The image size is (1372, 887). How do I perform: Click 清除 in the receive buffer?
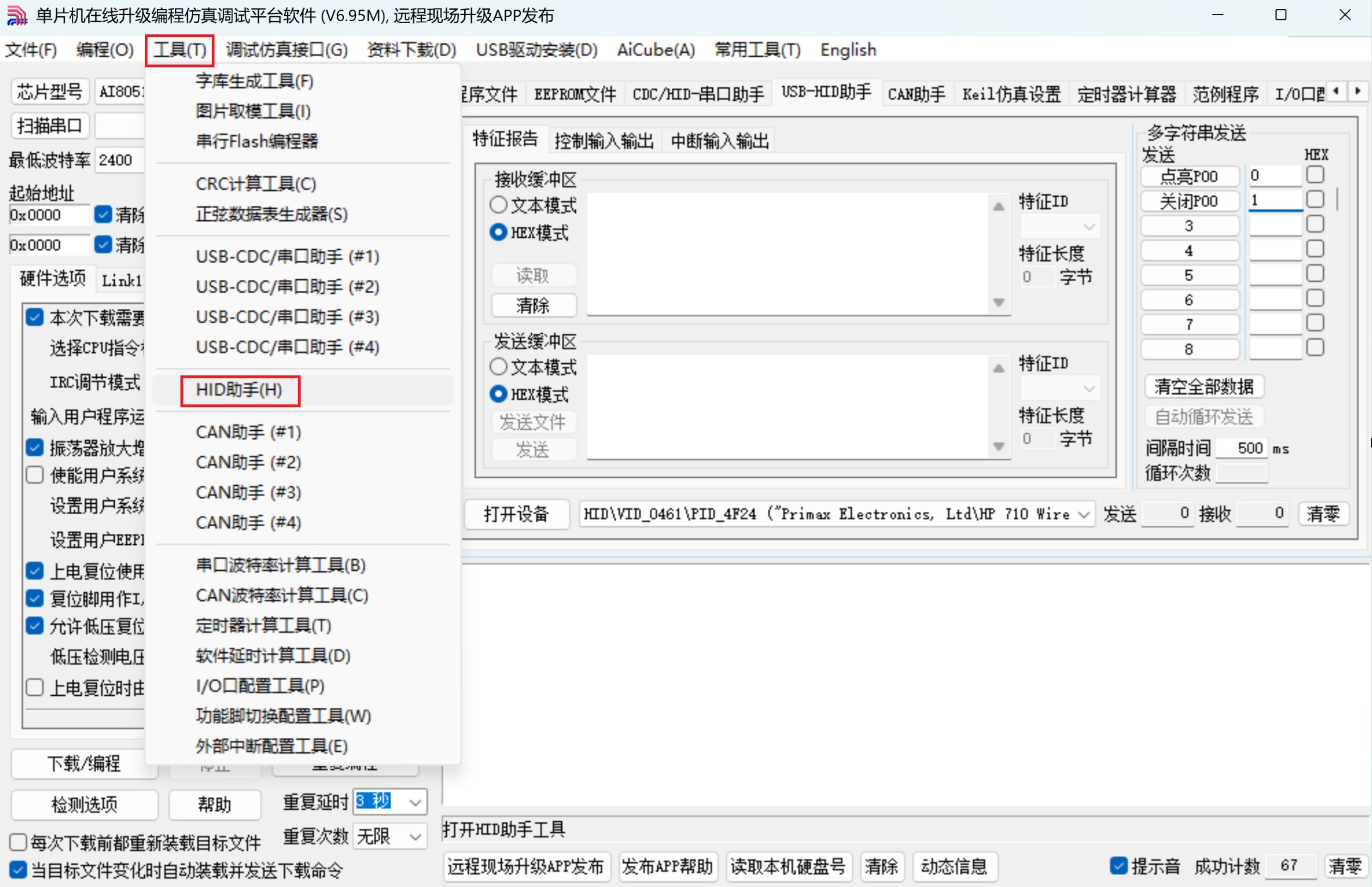534,305
